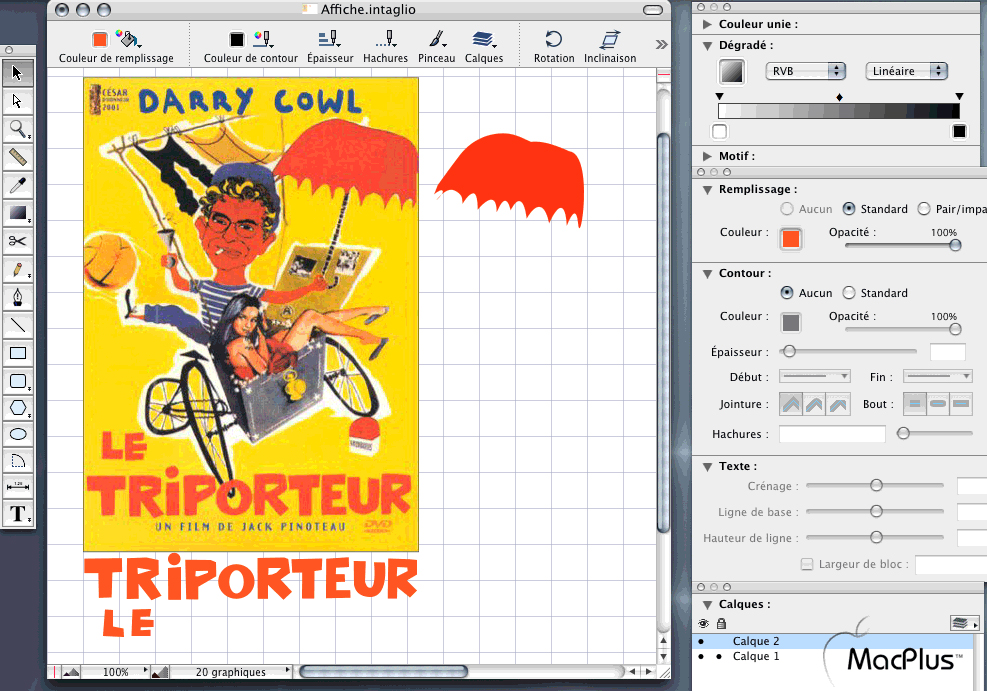Image resolution: width=987 pixels, height=691 pixels.
Task: Open the Calques toolbar menu
Action: 483,39
